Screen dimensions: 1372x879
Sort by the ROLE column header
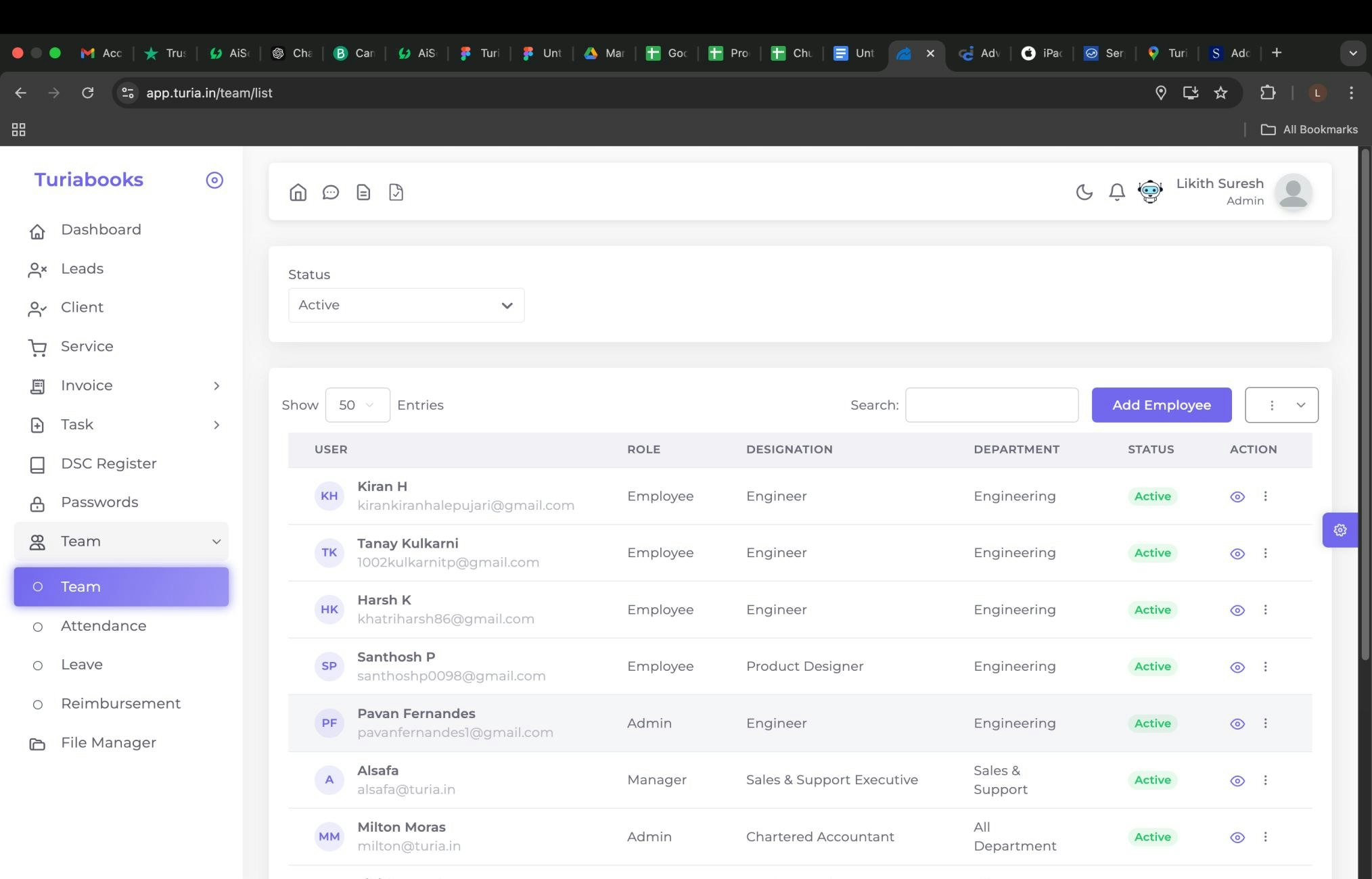tap(643, 450)
